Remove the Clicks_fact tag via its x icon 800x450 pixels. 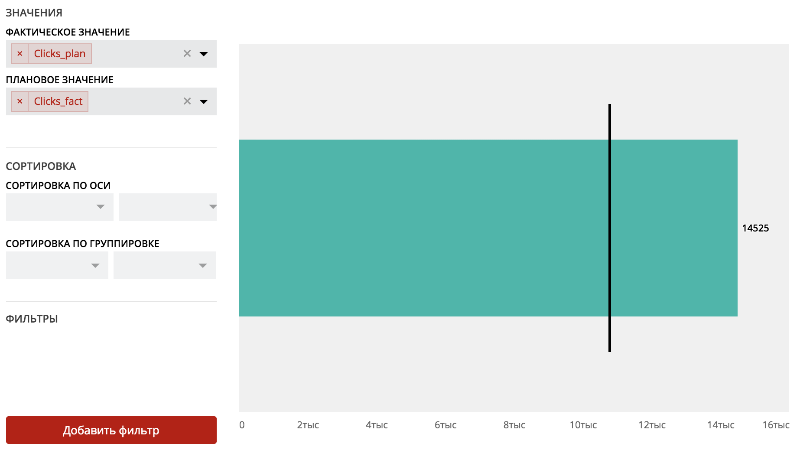20,101
